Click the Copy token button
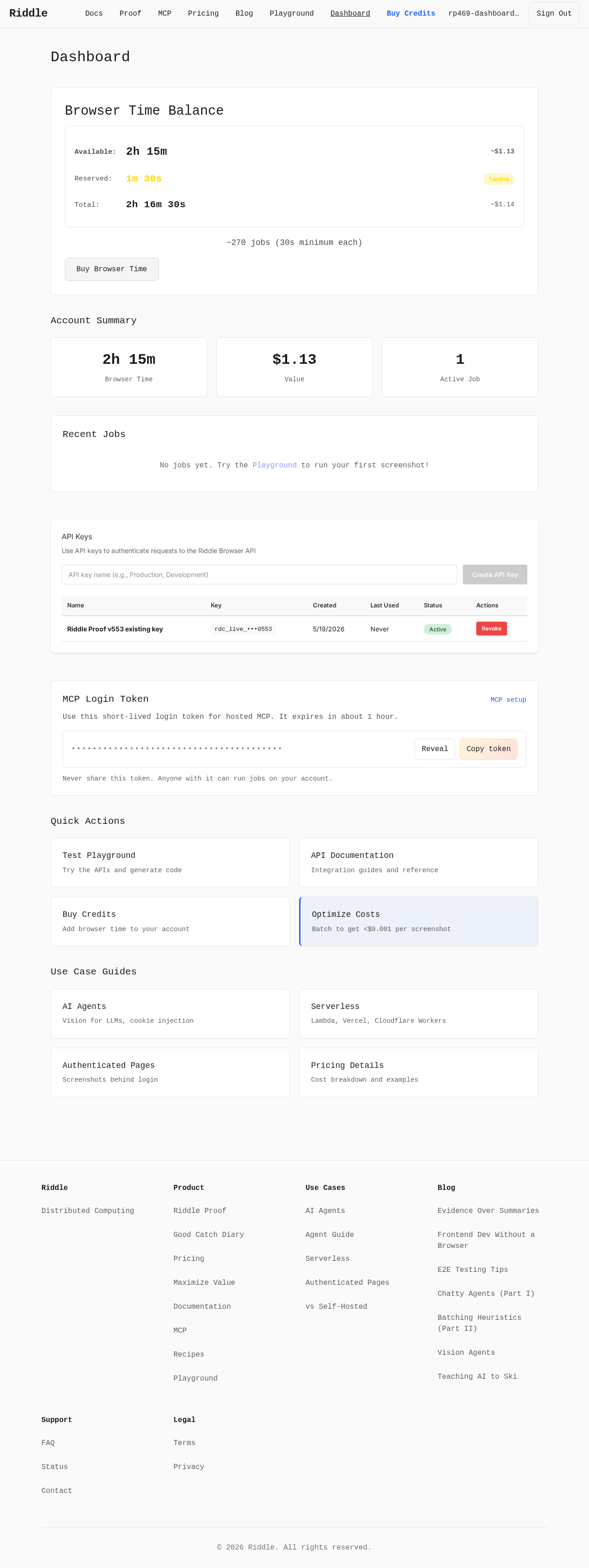This screenshot has width=589, height=1568. (488, 749)
